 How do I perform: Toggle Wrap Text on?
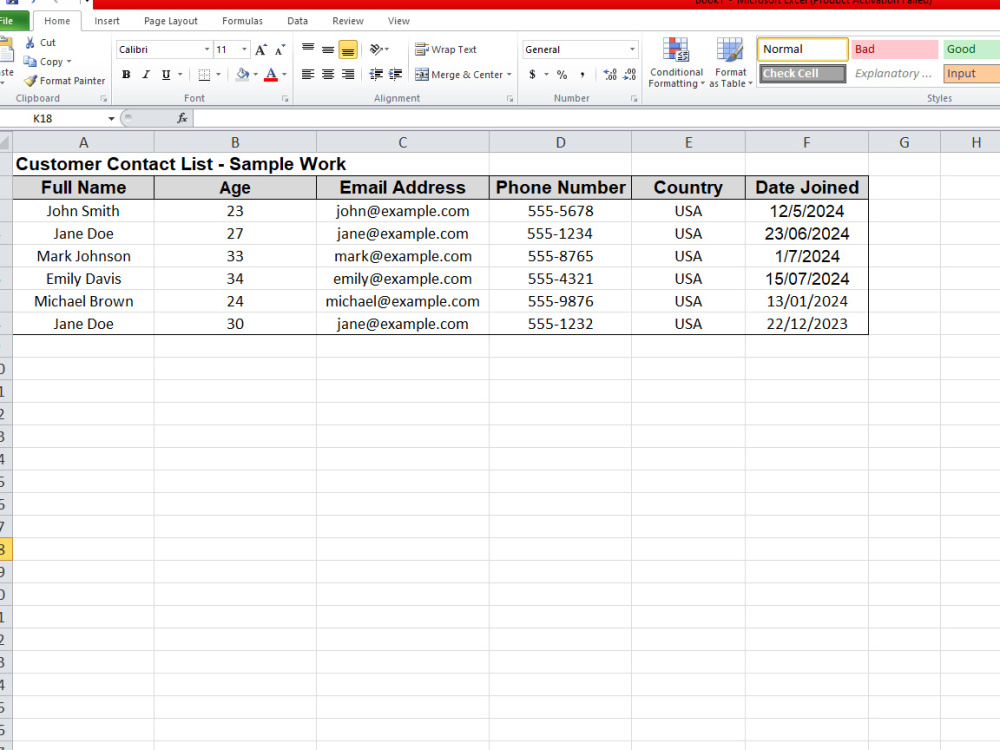pos(446,49)
